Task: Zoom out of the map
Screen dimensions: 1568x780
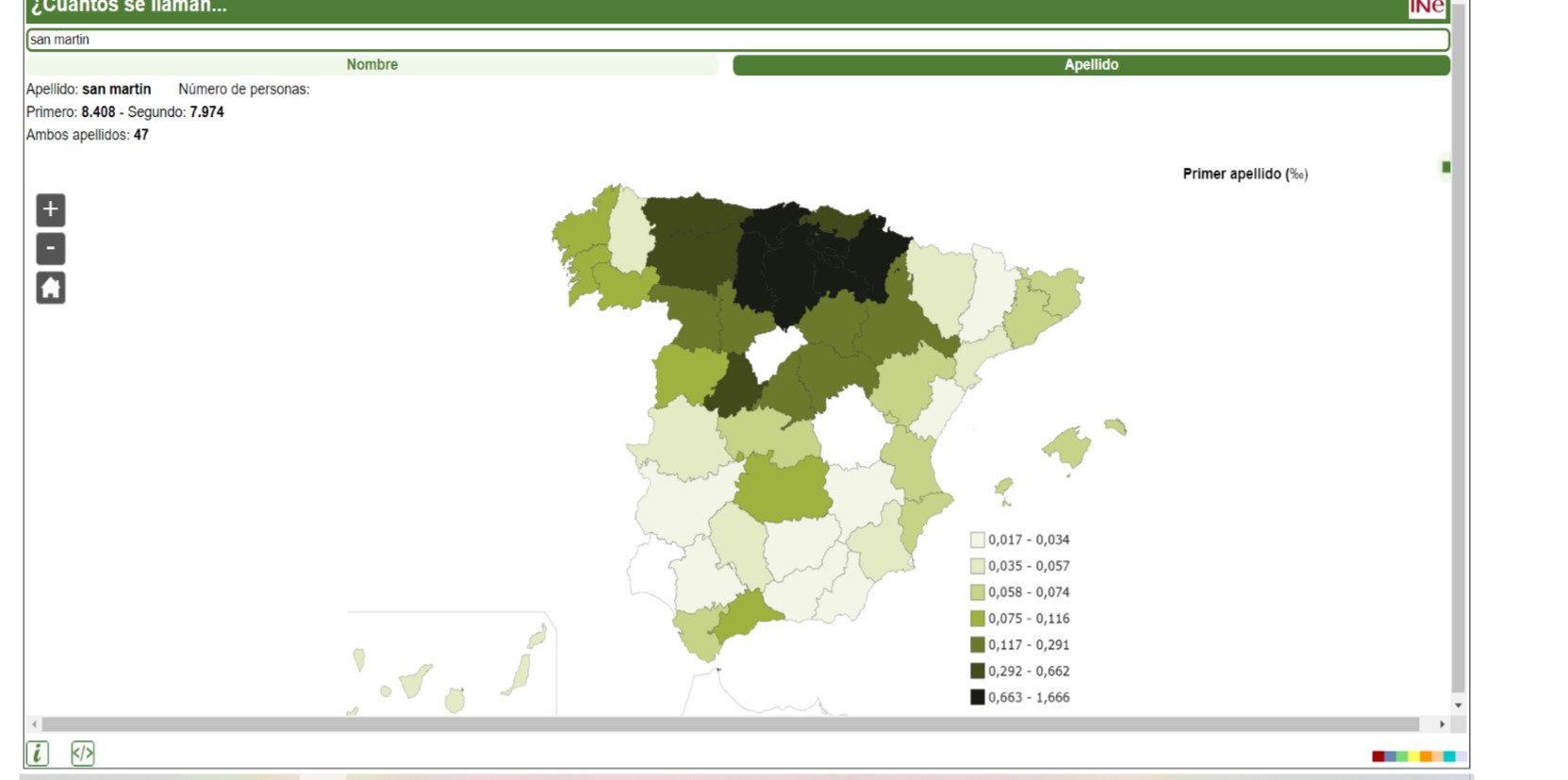Action: click(51, 249)
